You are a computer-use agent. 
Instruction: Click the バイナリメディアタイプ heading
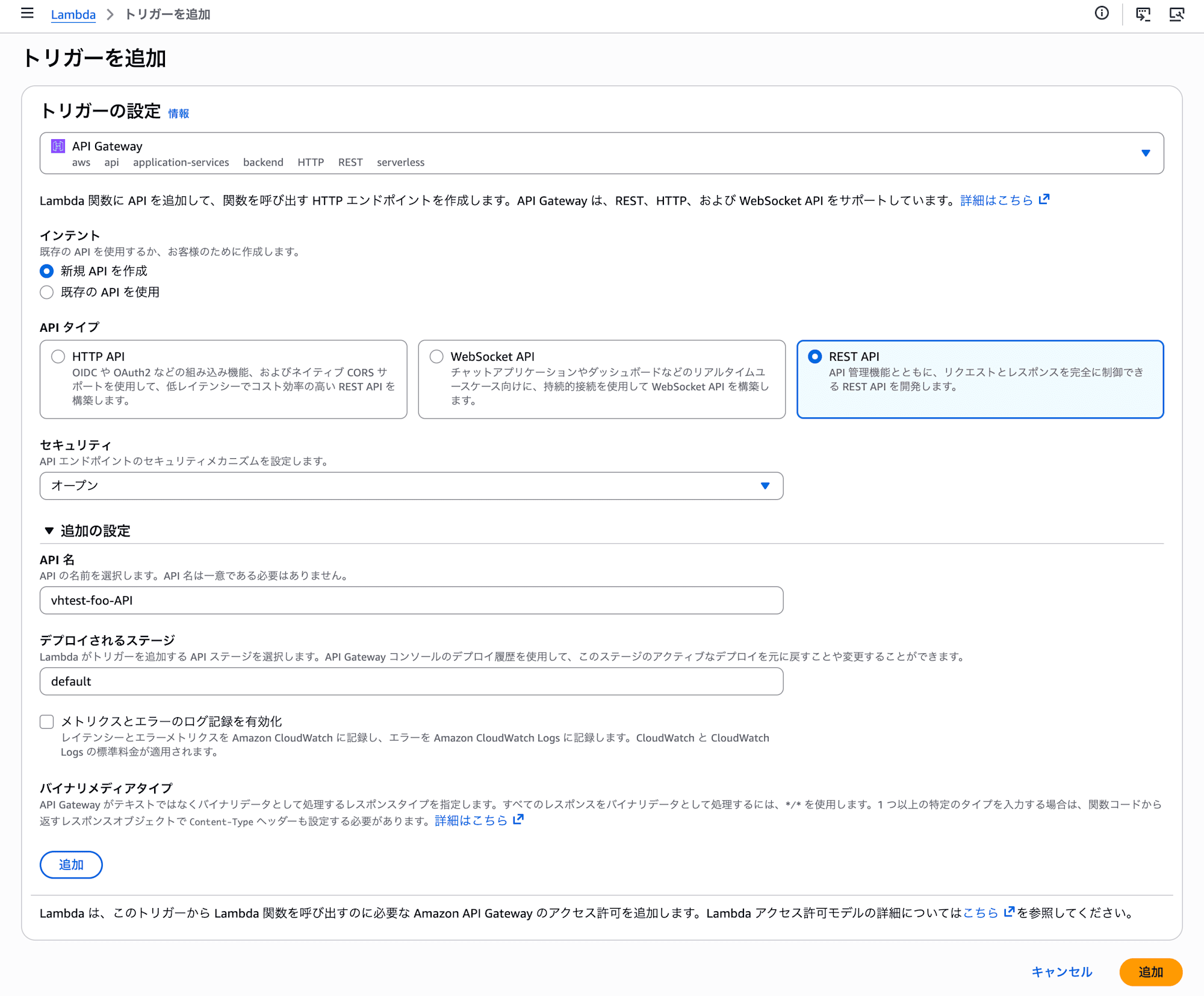107,788
